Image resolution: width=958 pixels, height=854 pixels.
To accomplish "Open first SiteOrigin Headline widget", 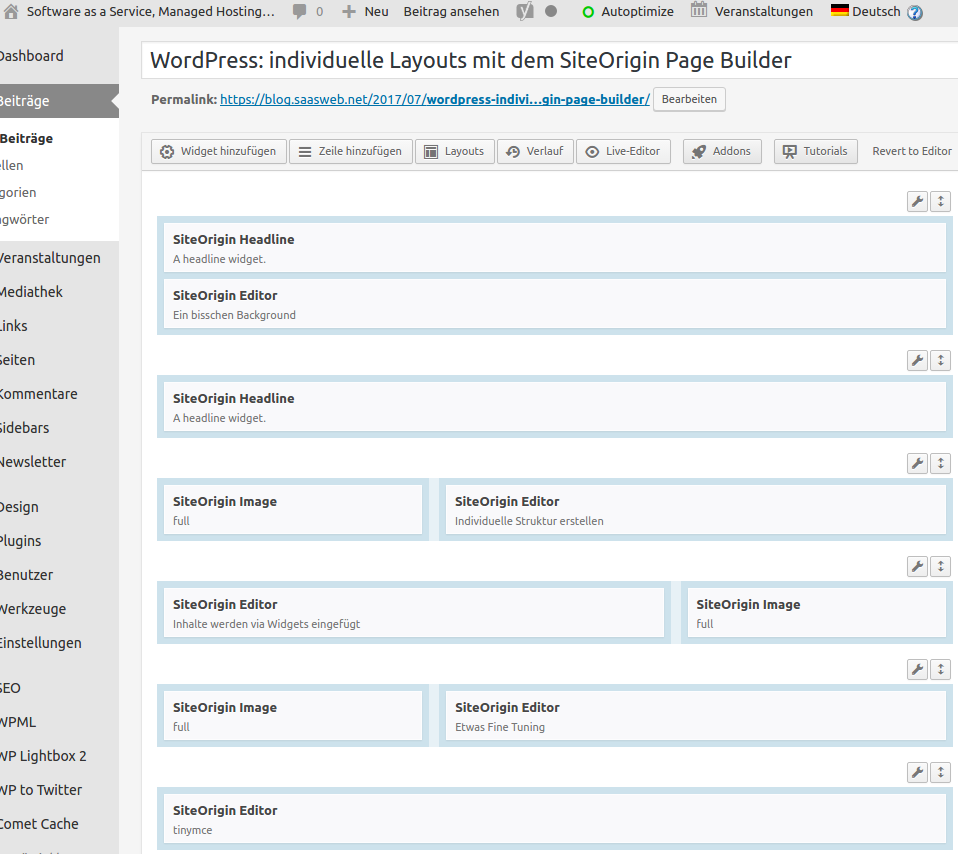I will (555, 248).
